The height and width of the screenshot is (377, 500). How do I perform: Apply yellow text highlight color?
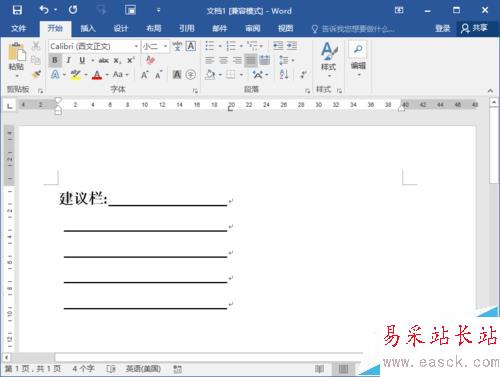[76, 75]
